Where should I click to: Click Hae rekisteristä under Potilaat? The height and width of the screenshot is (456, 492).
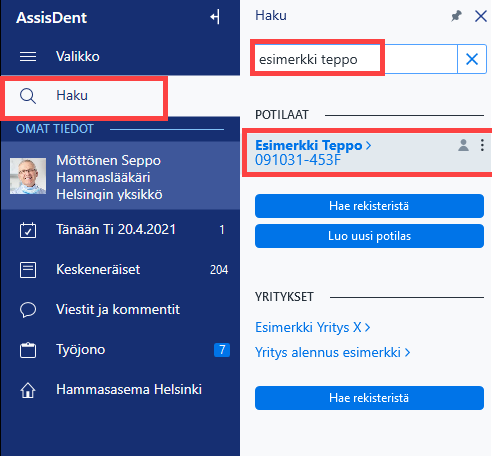point(369,206)
